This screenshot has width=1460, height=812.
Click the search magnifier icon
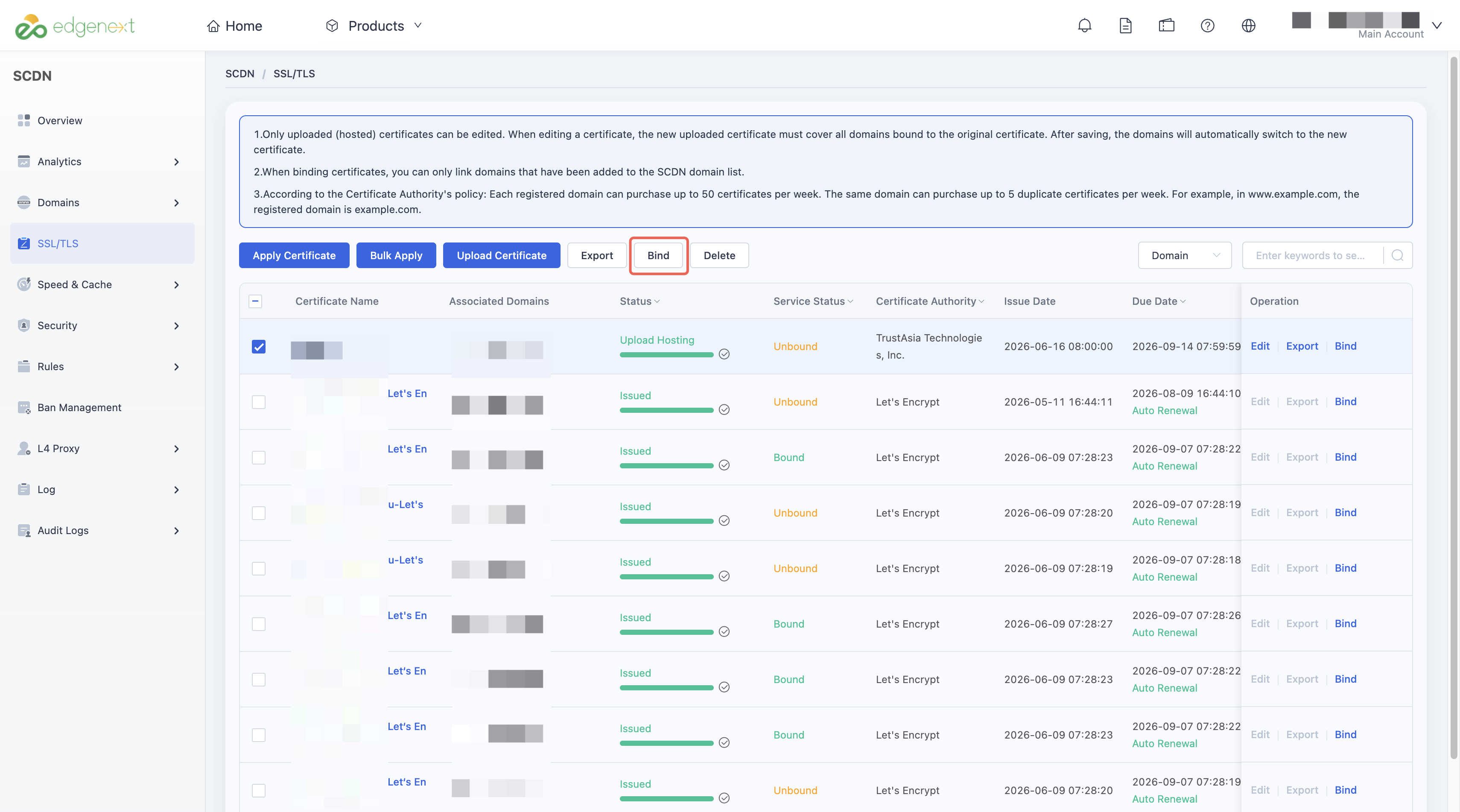(x=1398, y=256)
